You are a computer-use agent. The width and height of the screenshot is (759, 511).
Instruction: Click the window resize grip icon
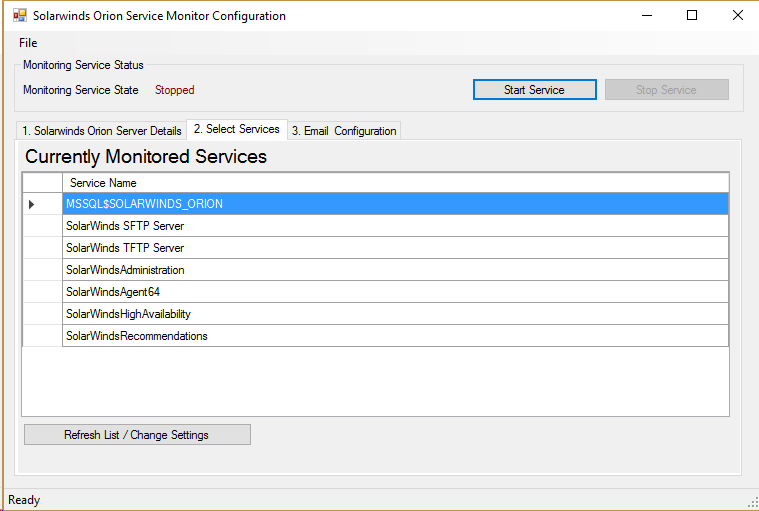click(753, 504)
